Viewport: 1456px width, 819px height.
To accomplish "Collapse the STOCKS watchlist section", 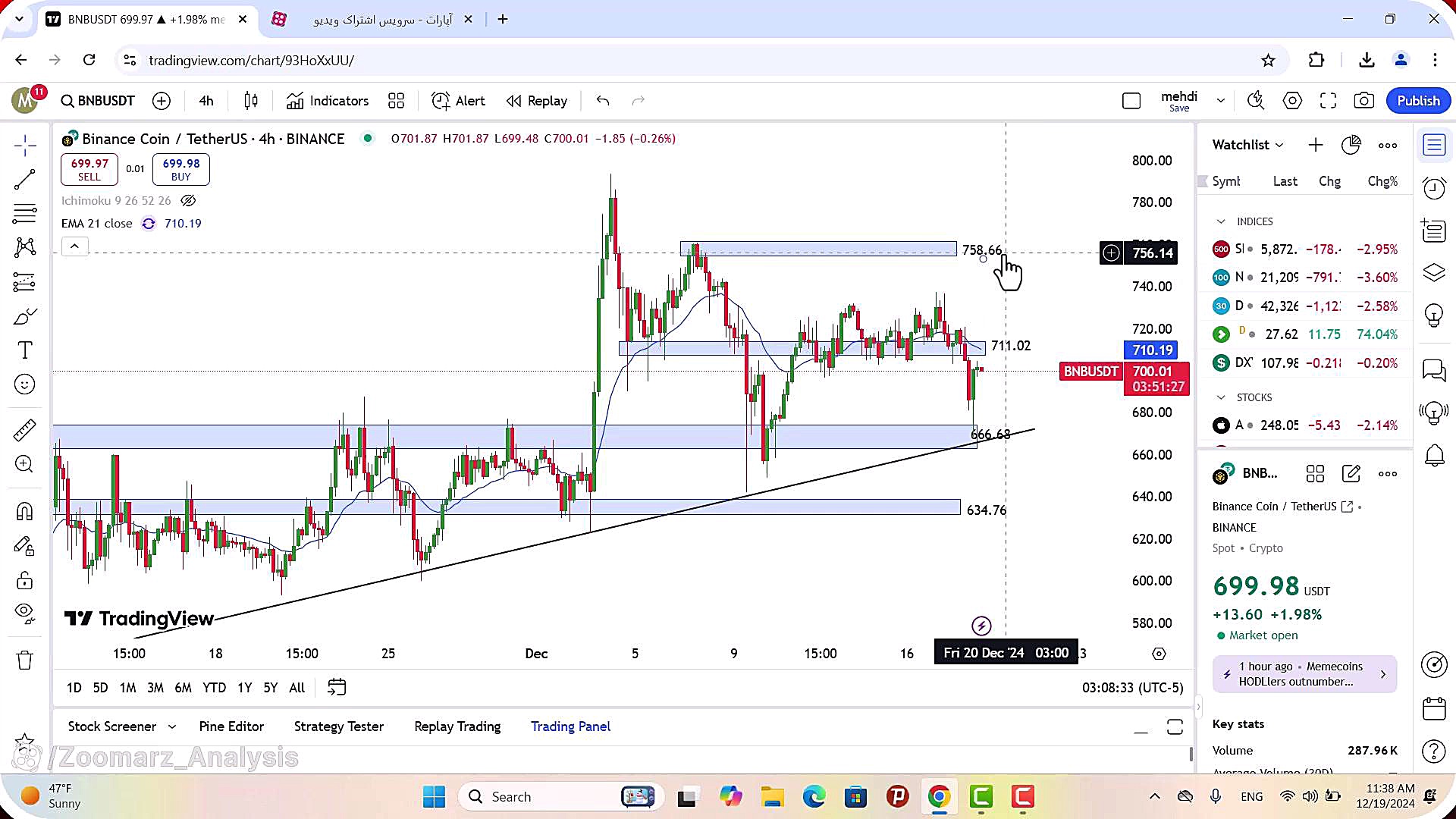I will 1221,397.
